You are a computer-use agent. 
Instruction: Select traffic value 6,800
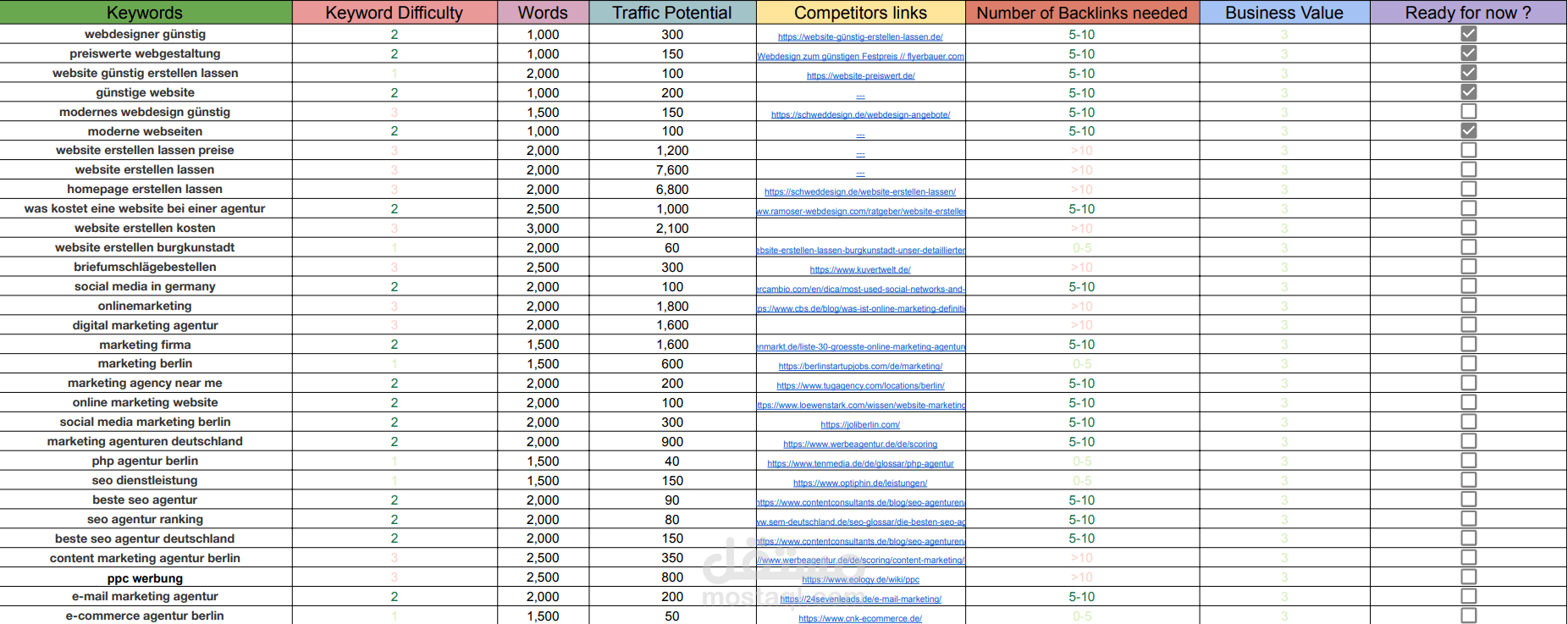tap(672, 189)
